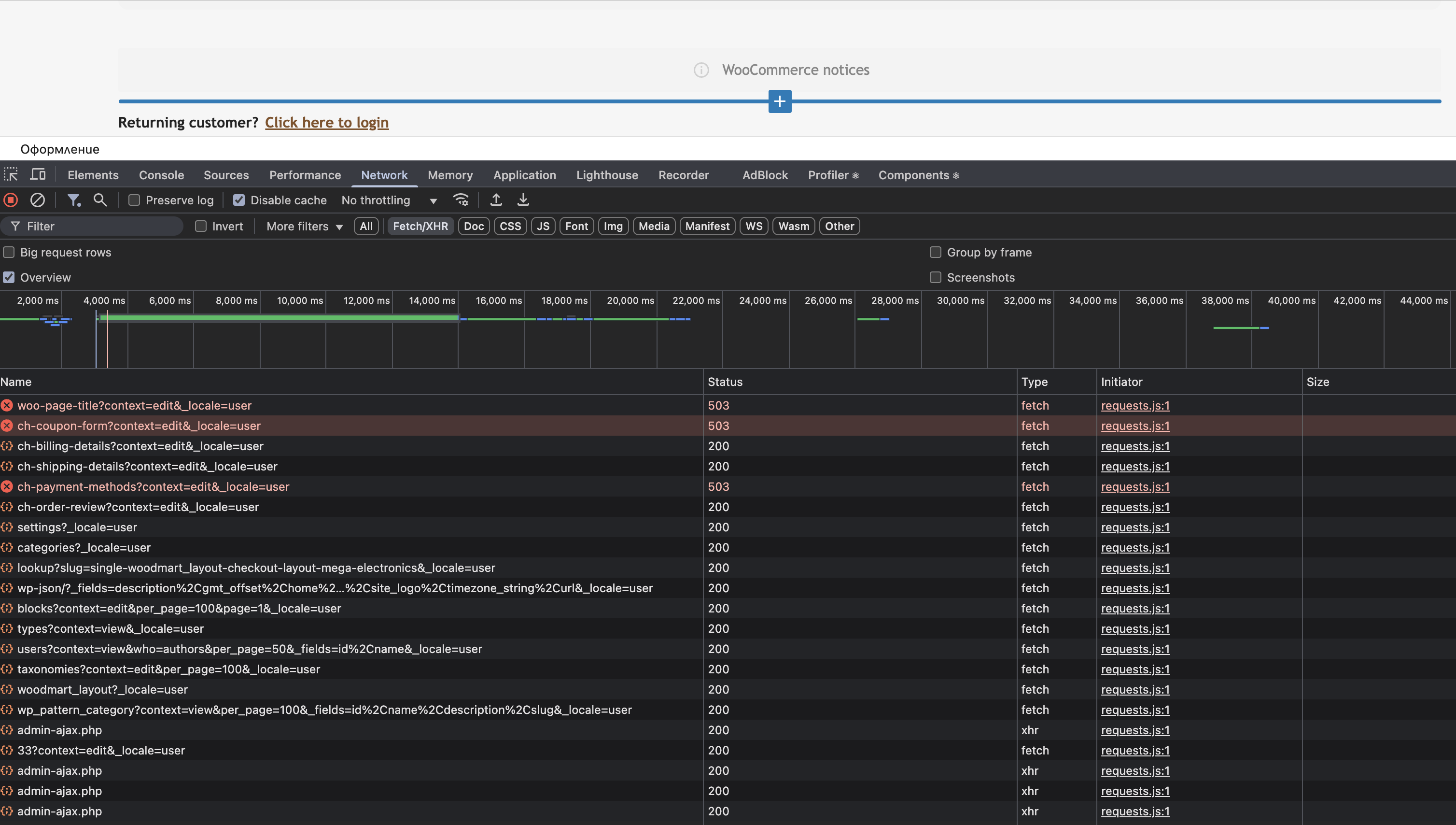Toggle the device toolbar icon
The height and width of the screenshot is (825, 1456).
click(38, 174)
